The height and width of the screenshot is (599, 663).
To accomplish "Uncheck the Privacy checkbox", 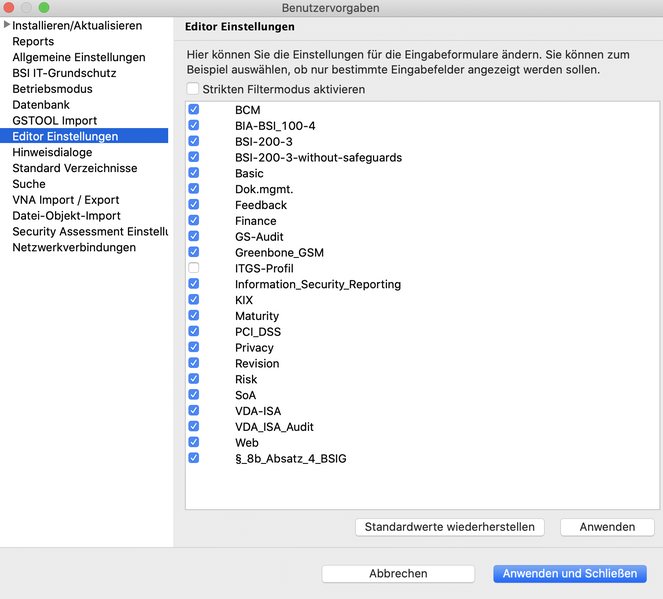I will pos(194,347).
